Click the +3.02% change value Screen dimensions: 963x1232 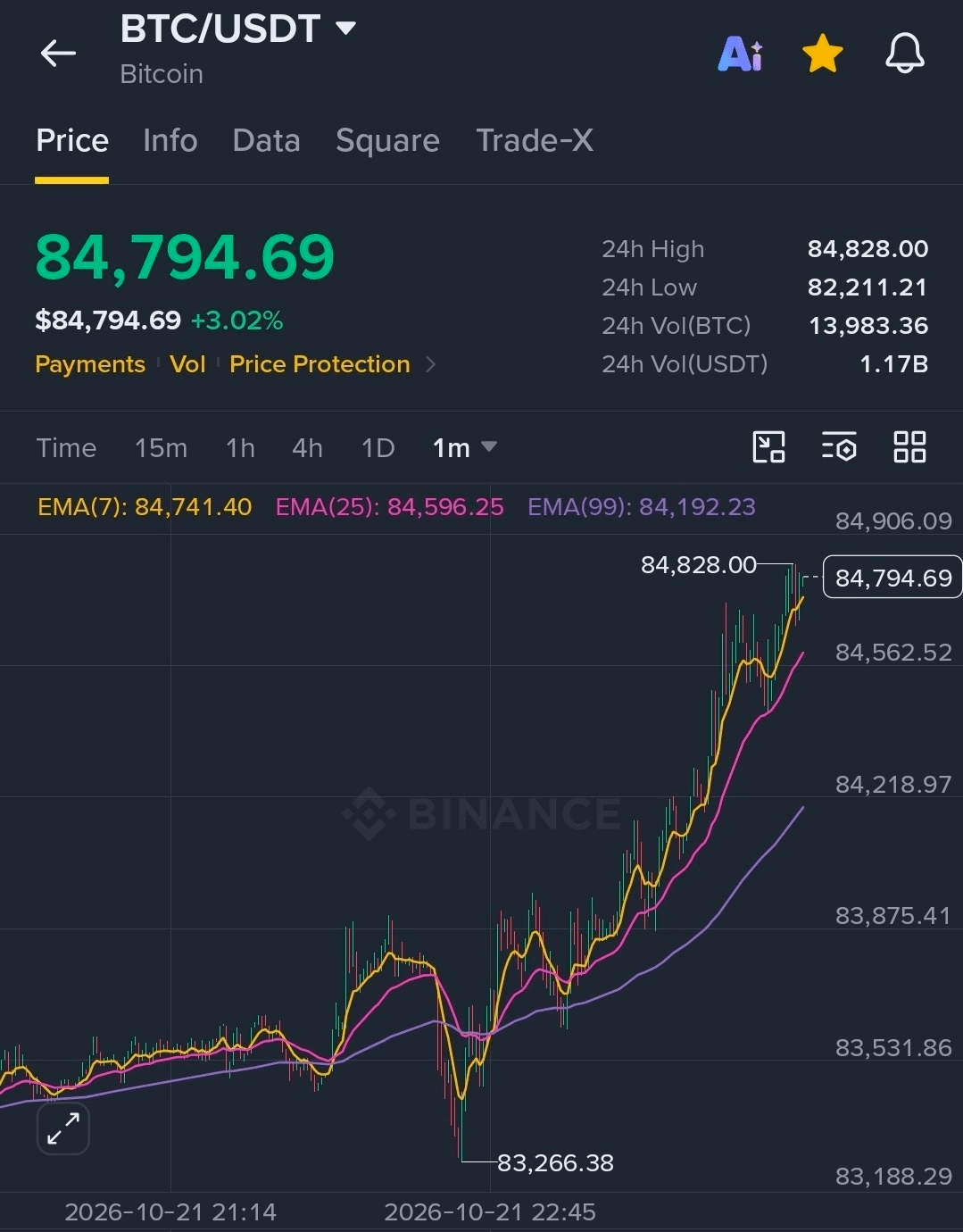point(237,320)
